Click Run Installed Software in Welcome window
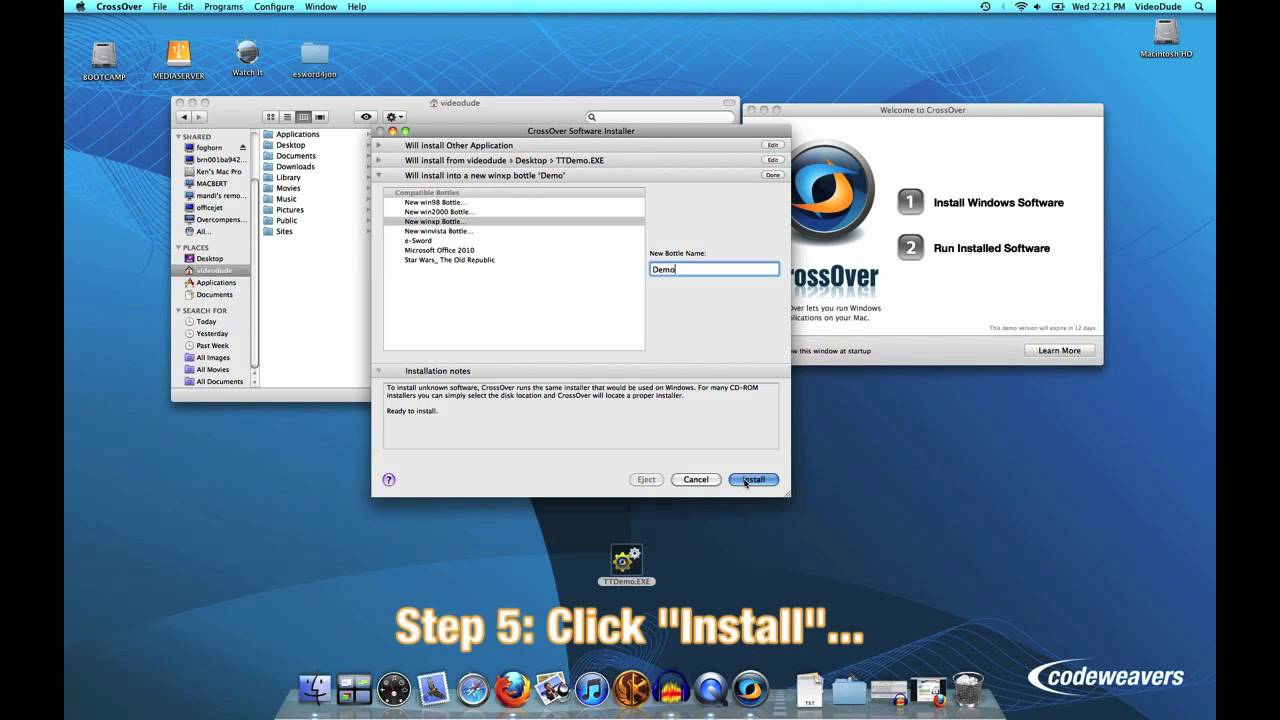The image size is (1280, 720). click(973, 248)
